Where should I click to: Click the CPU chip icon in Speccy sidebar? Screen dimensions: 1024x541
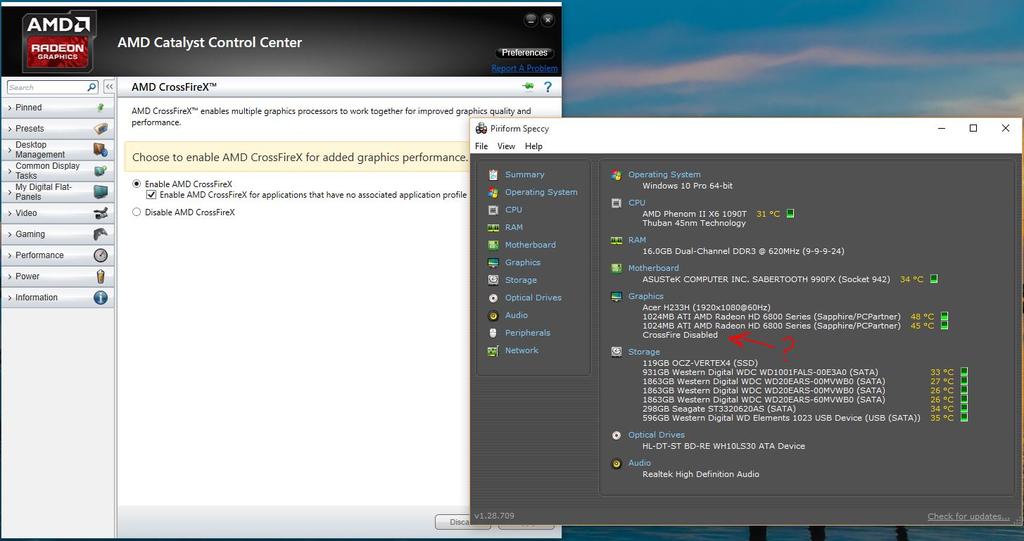pyautogui.click(x=493, y=210)
